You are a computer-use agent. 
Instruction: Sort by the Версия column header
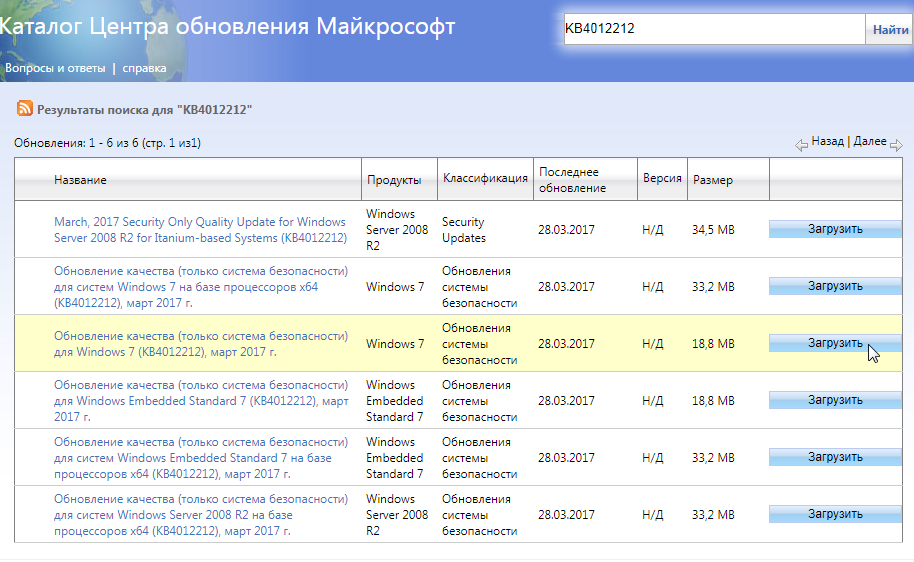pyautogui.click(x=662, y=178)
